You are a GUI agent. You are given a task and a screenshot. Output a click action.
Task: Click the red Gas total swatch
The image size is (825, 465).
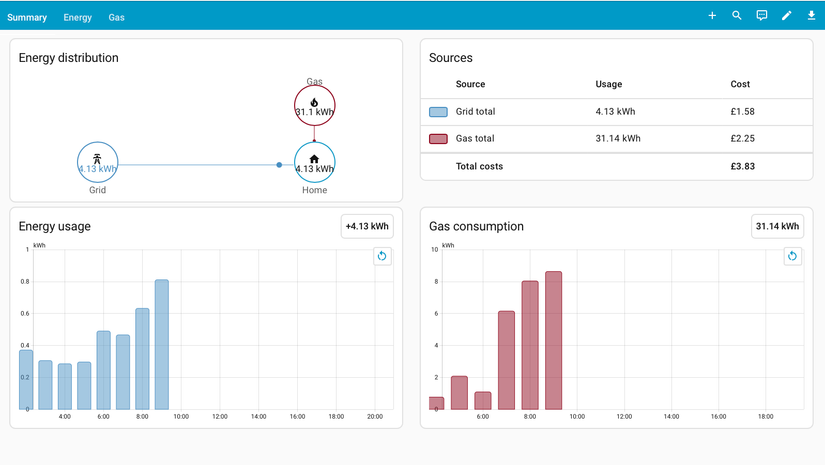click(x=438, y=139)
